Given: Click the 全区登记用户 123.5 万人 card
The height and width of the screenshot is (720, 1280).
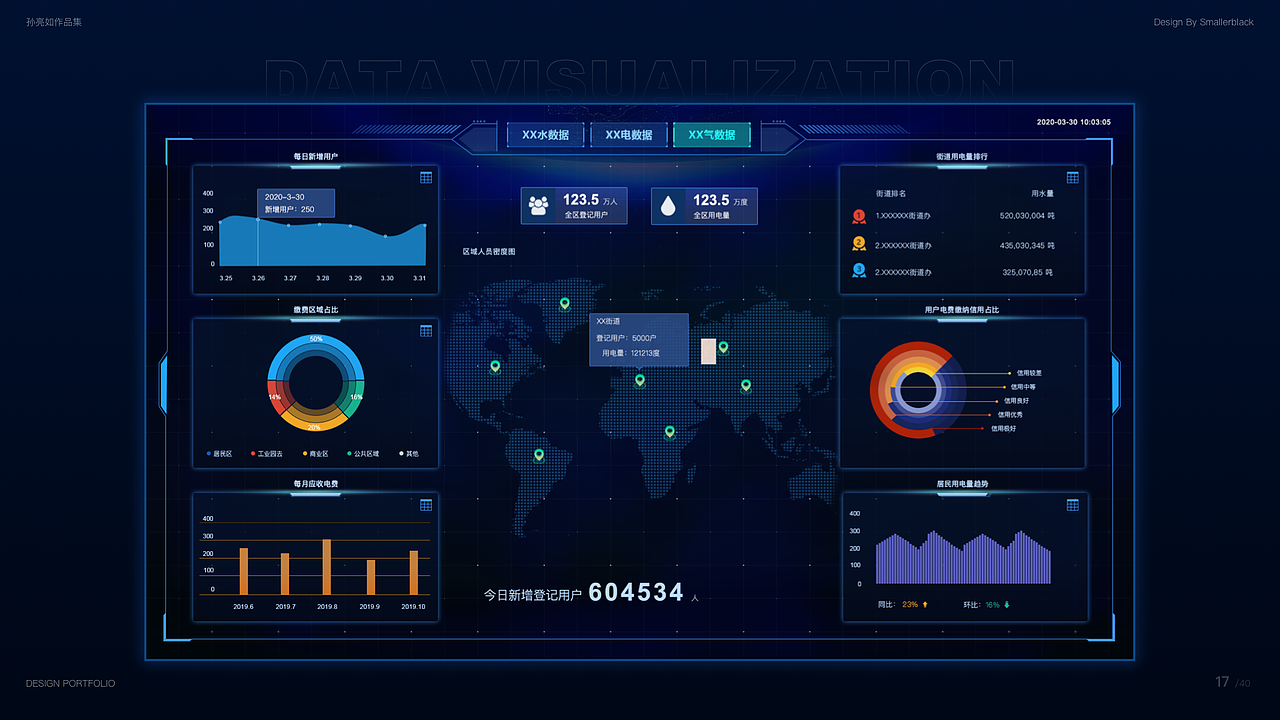Looking at the screenshot, I should pos(574,206).
